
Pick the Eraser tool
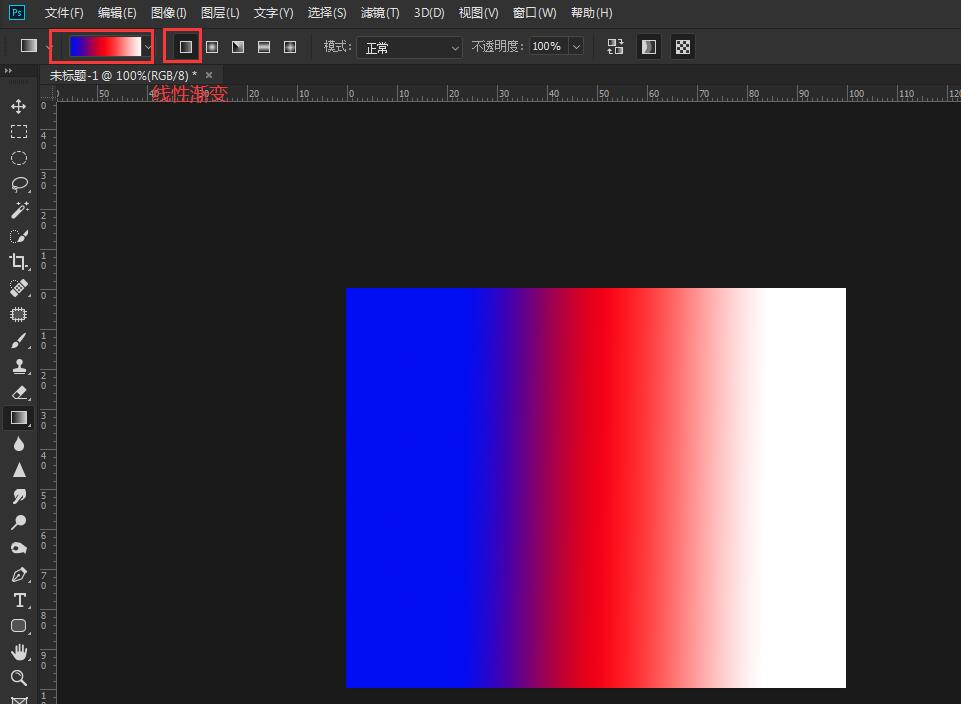pos(18,393)
